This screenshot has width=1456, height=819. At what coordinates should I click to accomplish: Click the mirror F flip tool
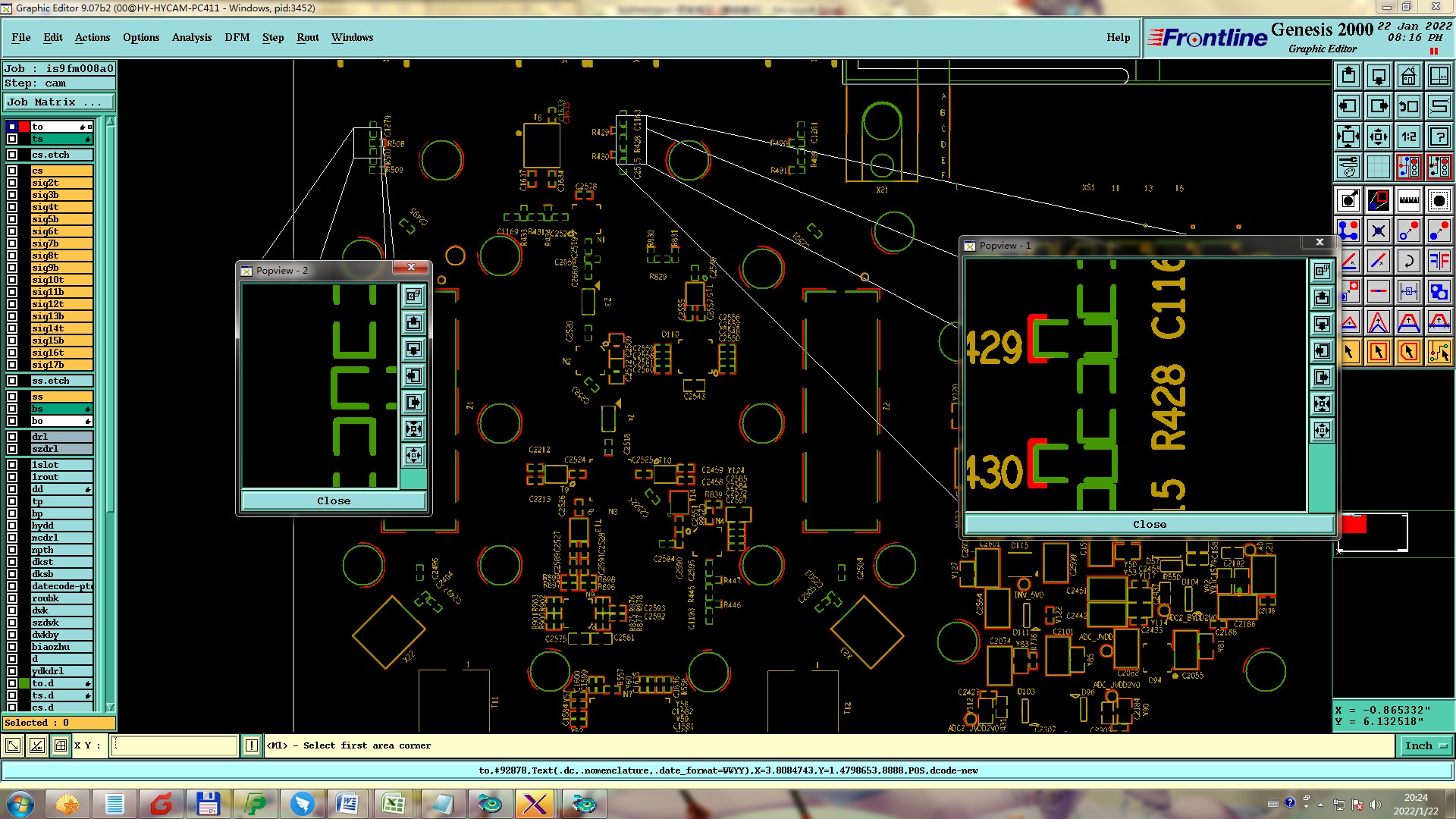pyautogui.click(x=1439, y=261)
